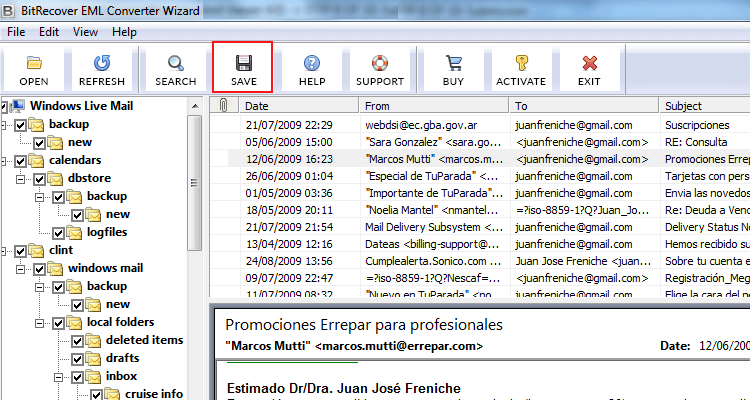Image resolution: width=750 pixels, height=400 pixels.
Task: Toggle the clint folder checkbox
Action: click(21, 251)
